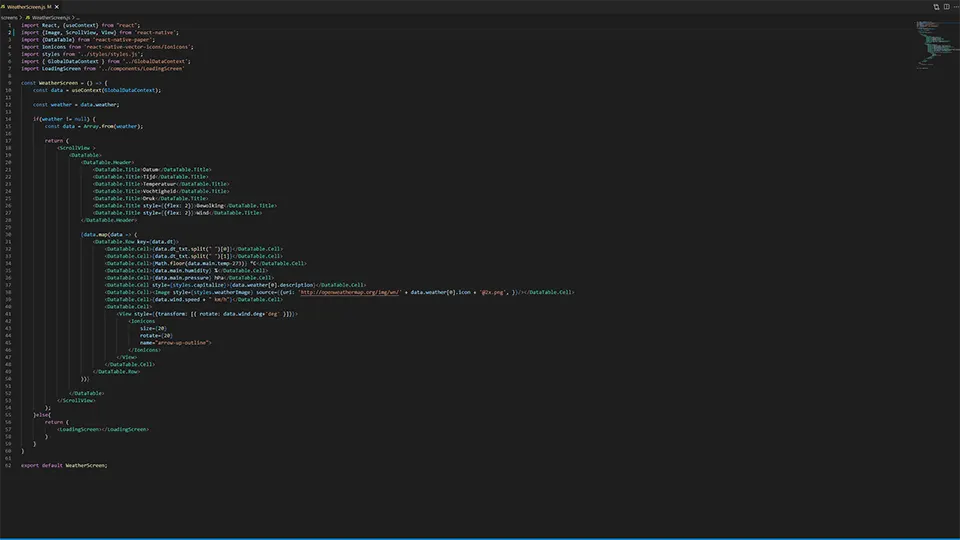Click the 'arrow-up-outline' name string
Screen dimensions: 960x540
click(x=182, y=343)
